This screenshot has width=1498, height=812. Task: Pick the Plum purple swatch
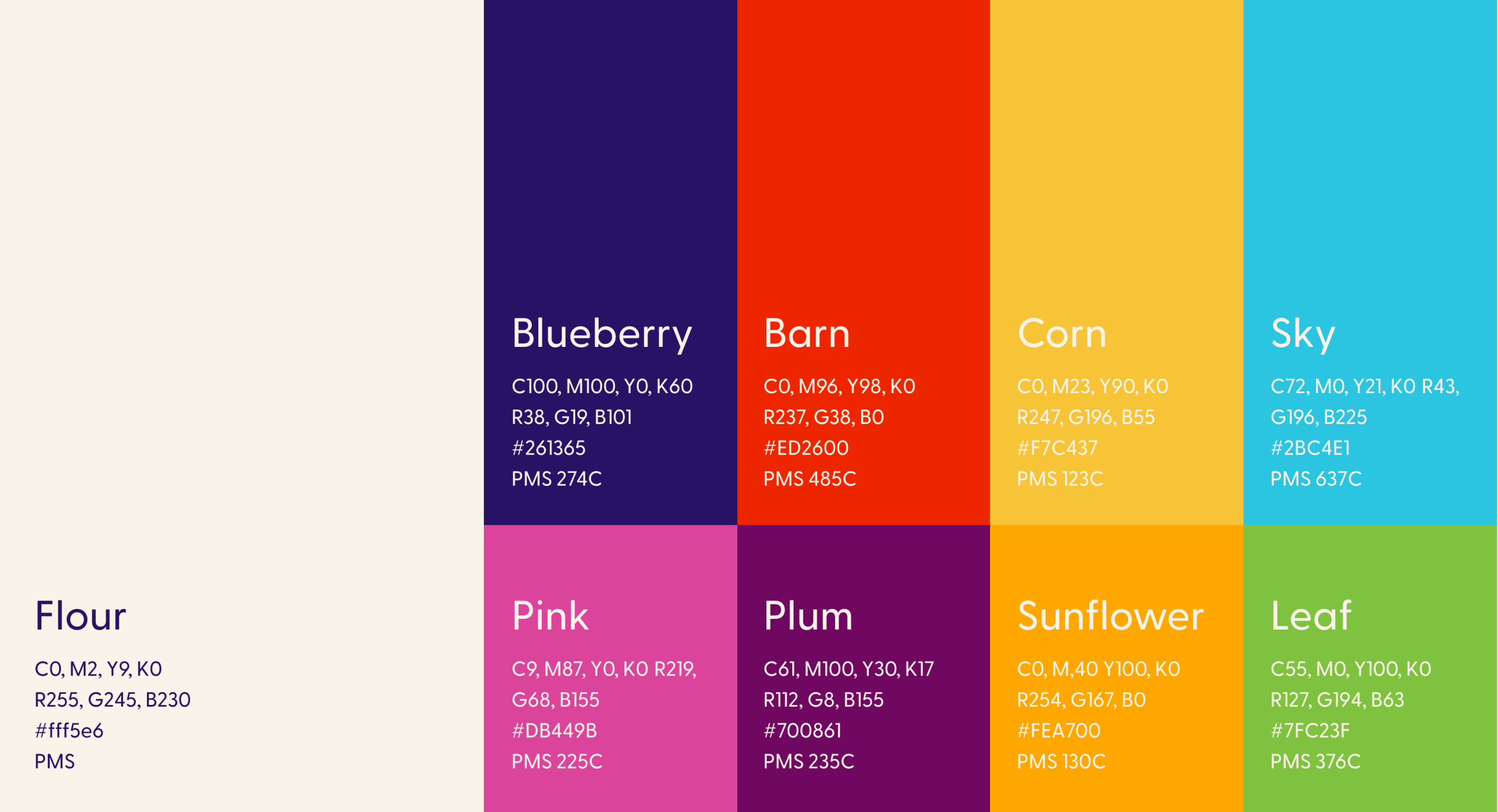864,668
